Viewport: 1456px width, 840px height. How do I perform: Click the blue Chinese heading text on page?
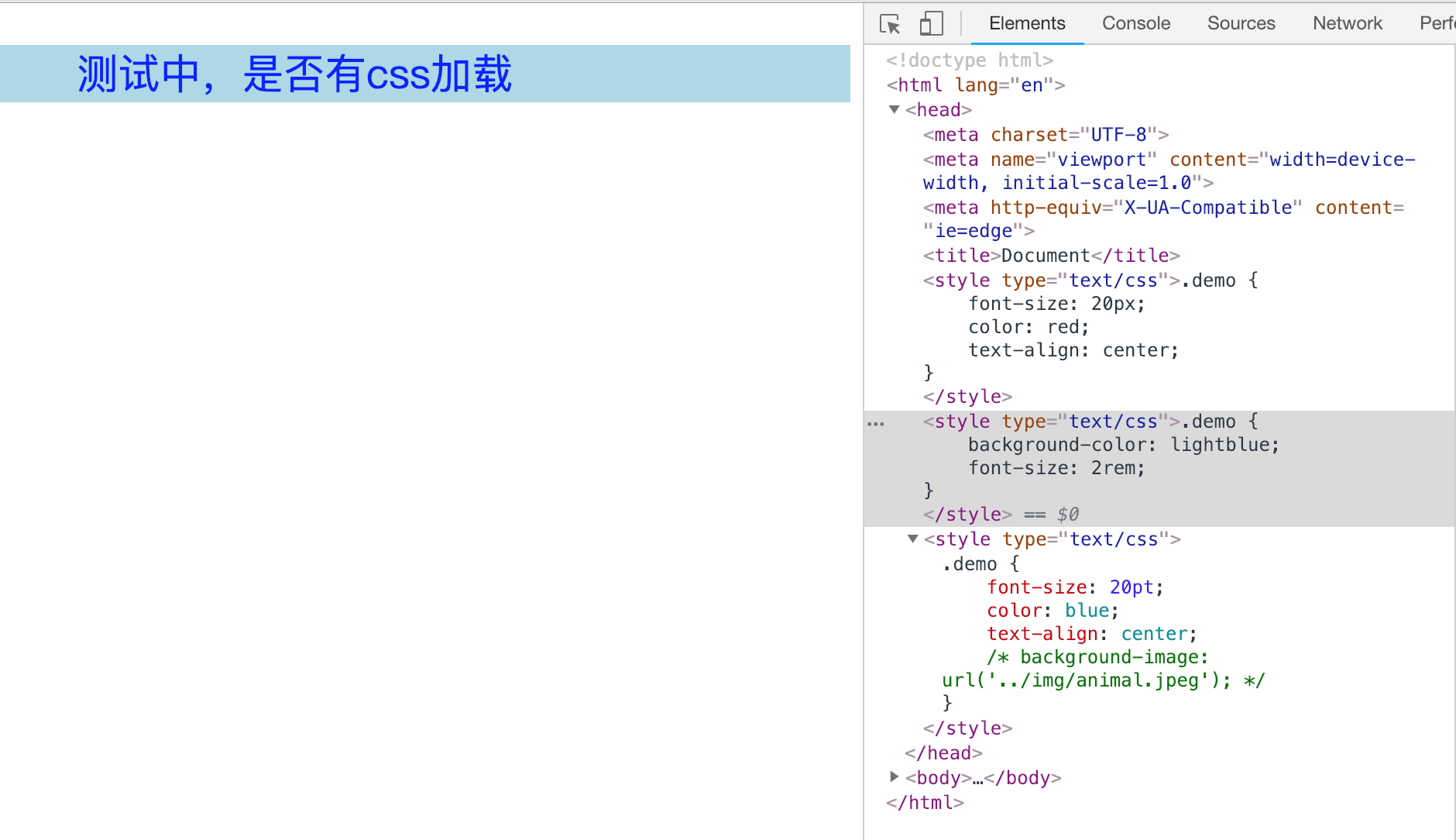click(294, 74)
